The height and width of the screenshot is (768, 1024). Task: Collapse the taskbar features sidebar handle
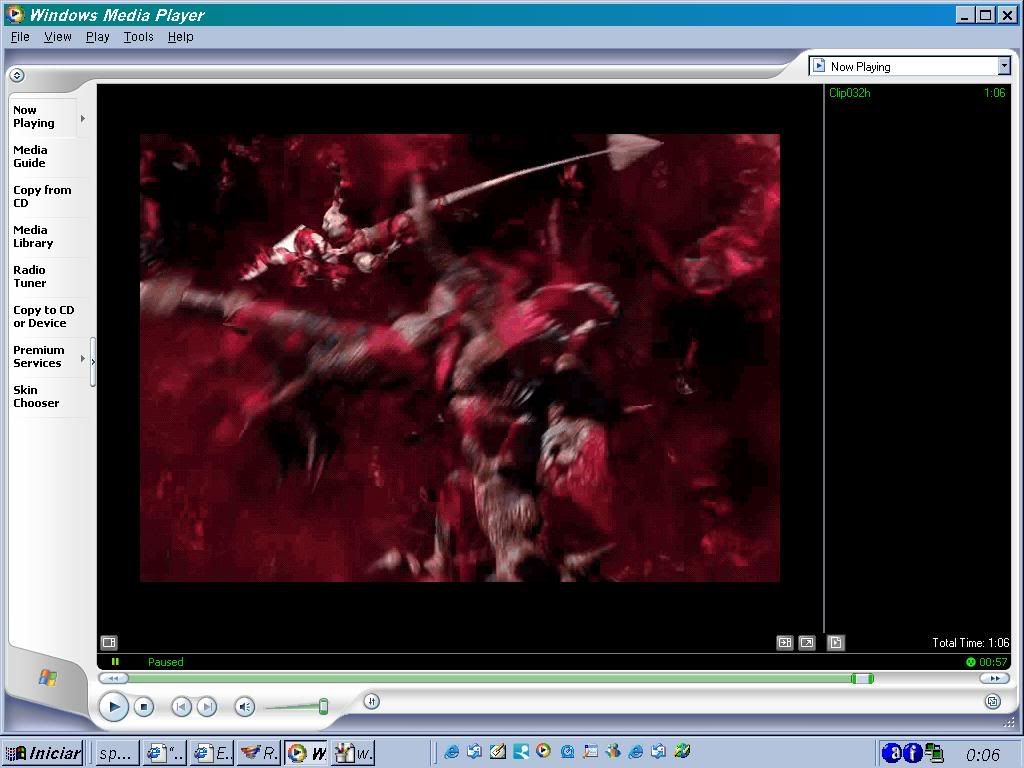(93, 361)
